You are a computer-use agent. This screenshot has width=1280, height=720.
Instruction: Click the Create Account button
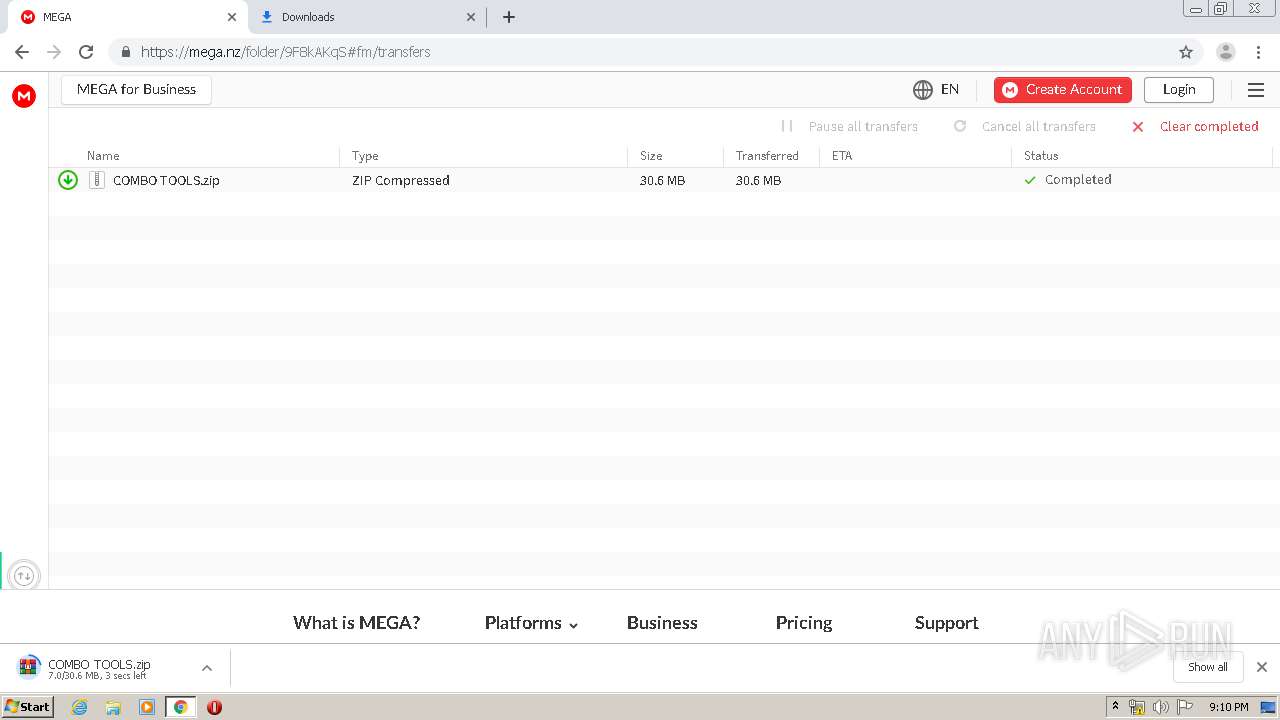click(x=1063, y=90)
